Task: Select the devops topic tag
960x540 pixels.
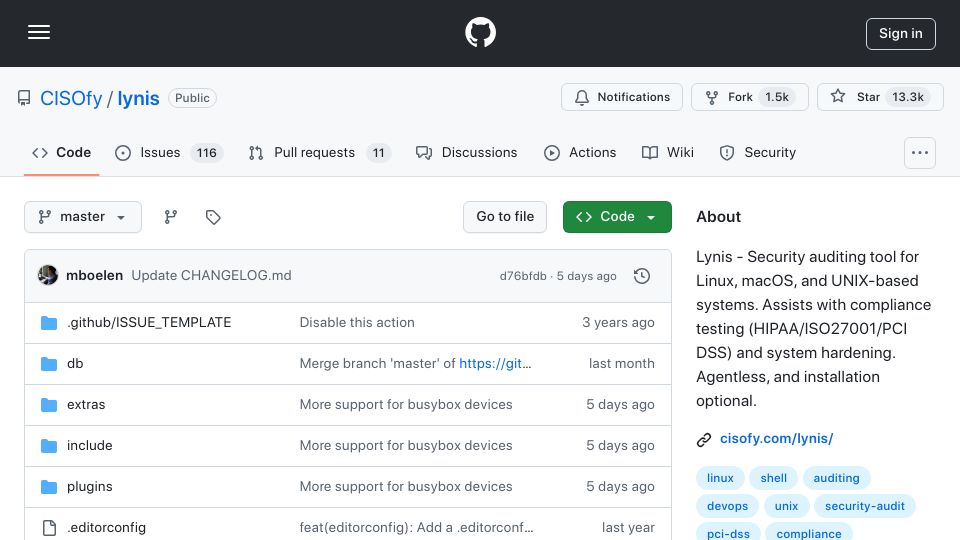Action: 727,506
